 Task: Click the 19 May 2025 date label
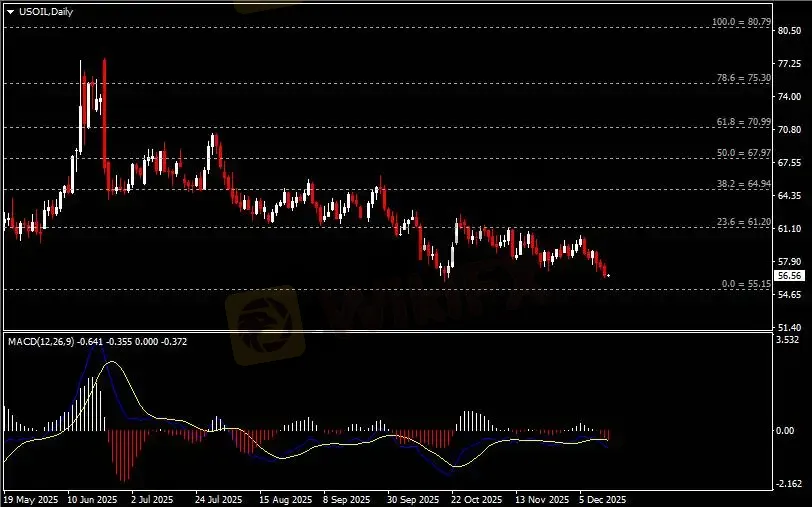coord(32,500)
